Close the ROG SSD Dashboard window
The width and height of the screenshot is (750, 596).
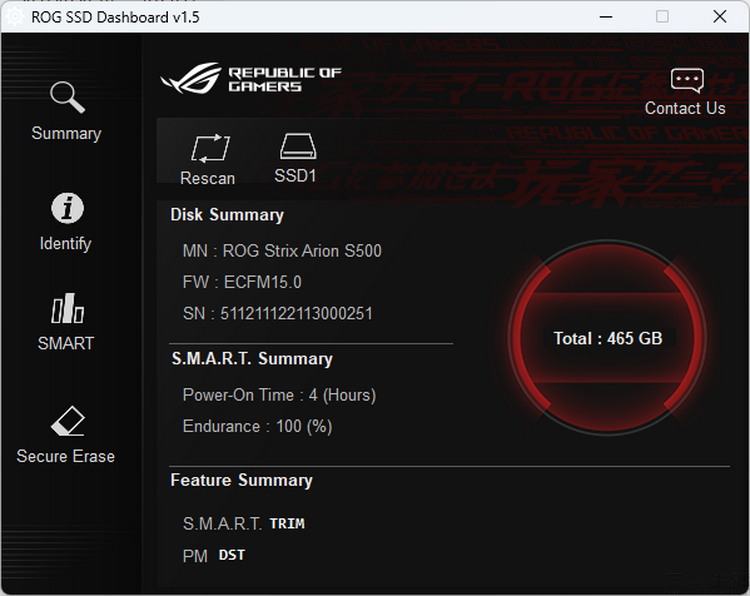(x=719, y=17)
